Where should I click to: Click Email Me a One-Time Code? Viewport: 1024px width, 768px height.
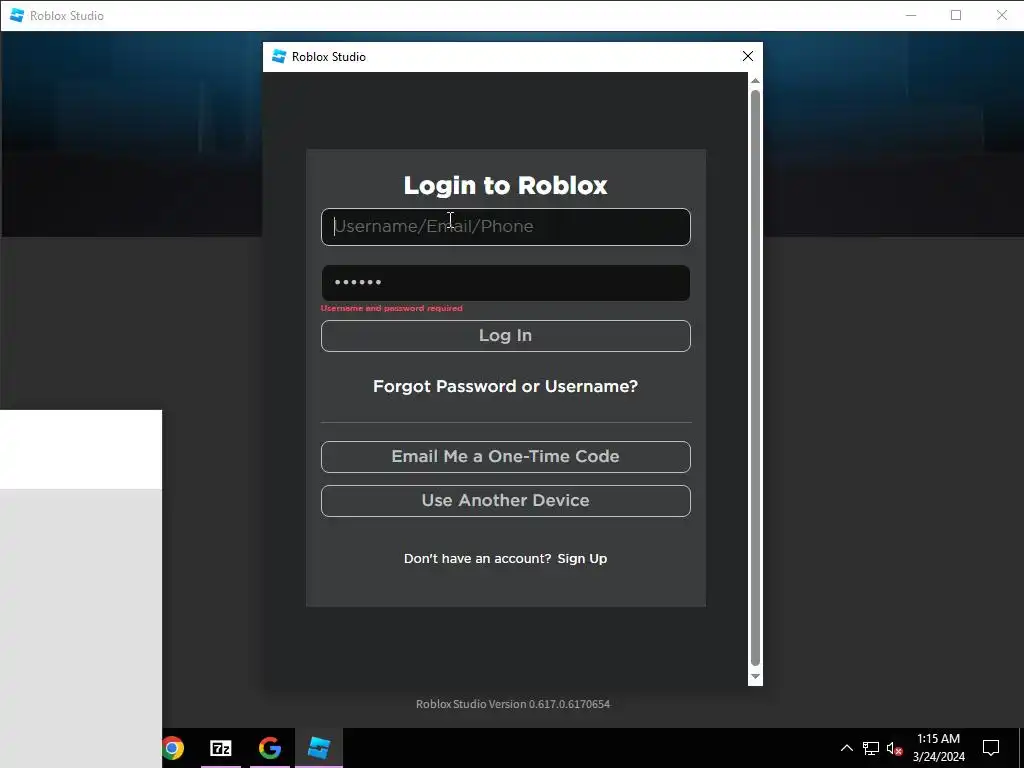505,456
